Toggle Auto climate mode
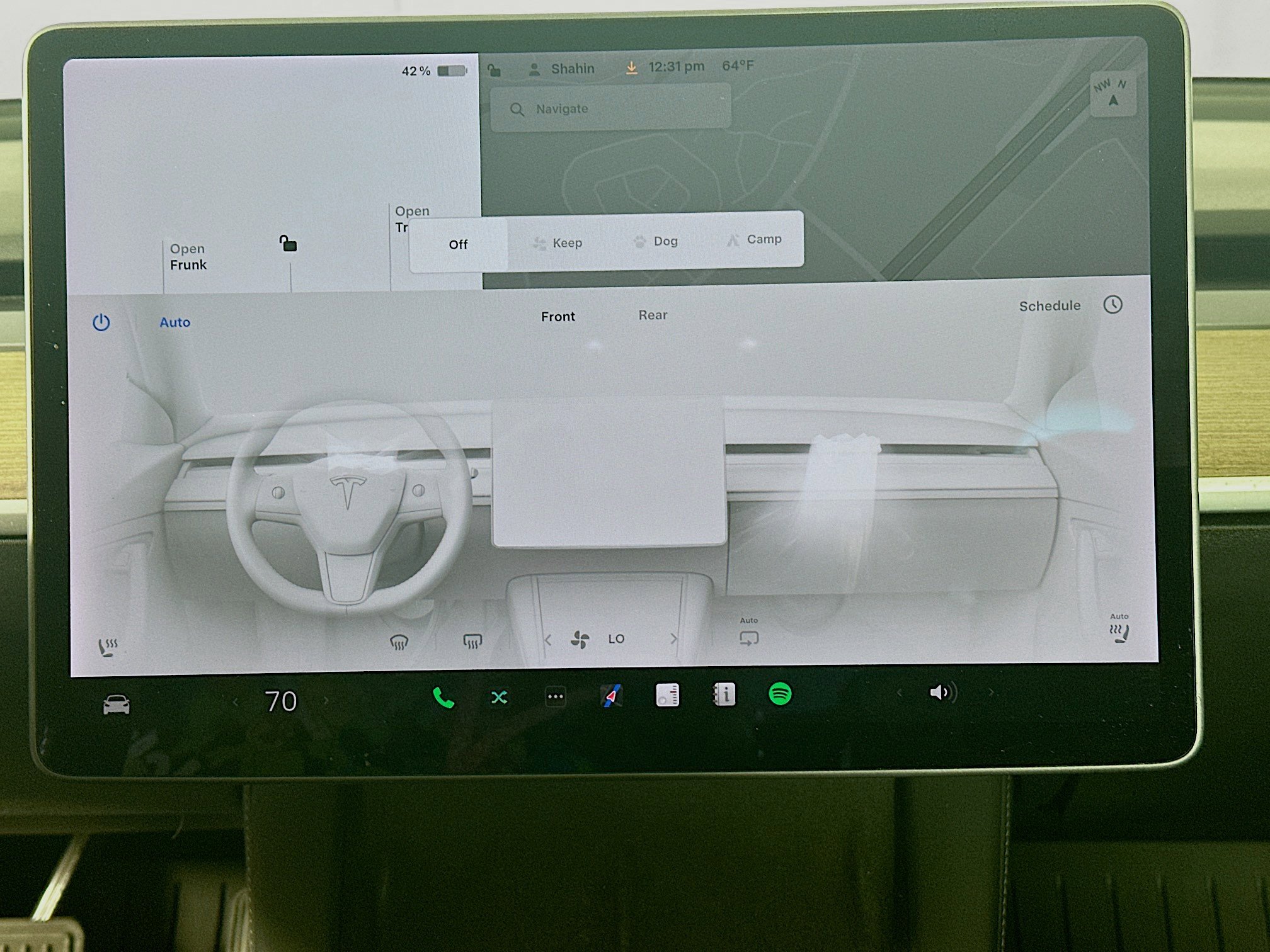Image resolution: width=1270 pixels, height=952 pixels. pos(175,322)
